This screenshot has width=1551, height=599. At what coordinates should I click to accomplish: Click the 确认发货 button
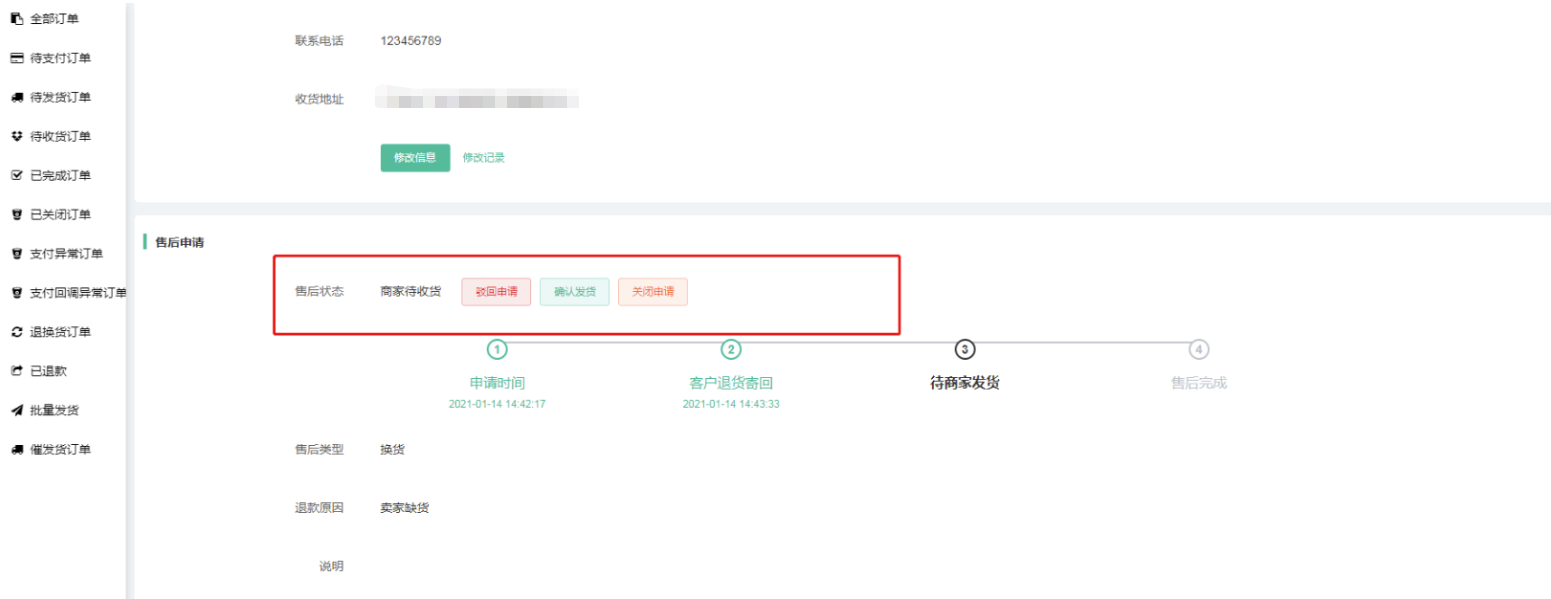tap(574, 292)
